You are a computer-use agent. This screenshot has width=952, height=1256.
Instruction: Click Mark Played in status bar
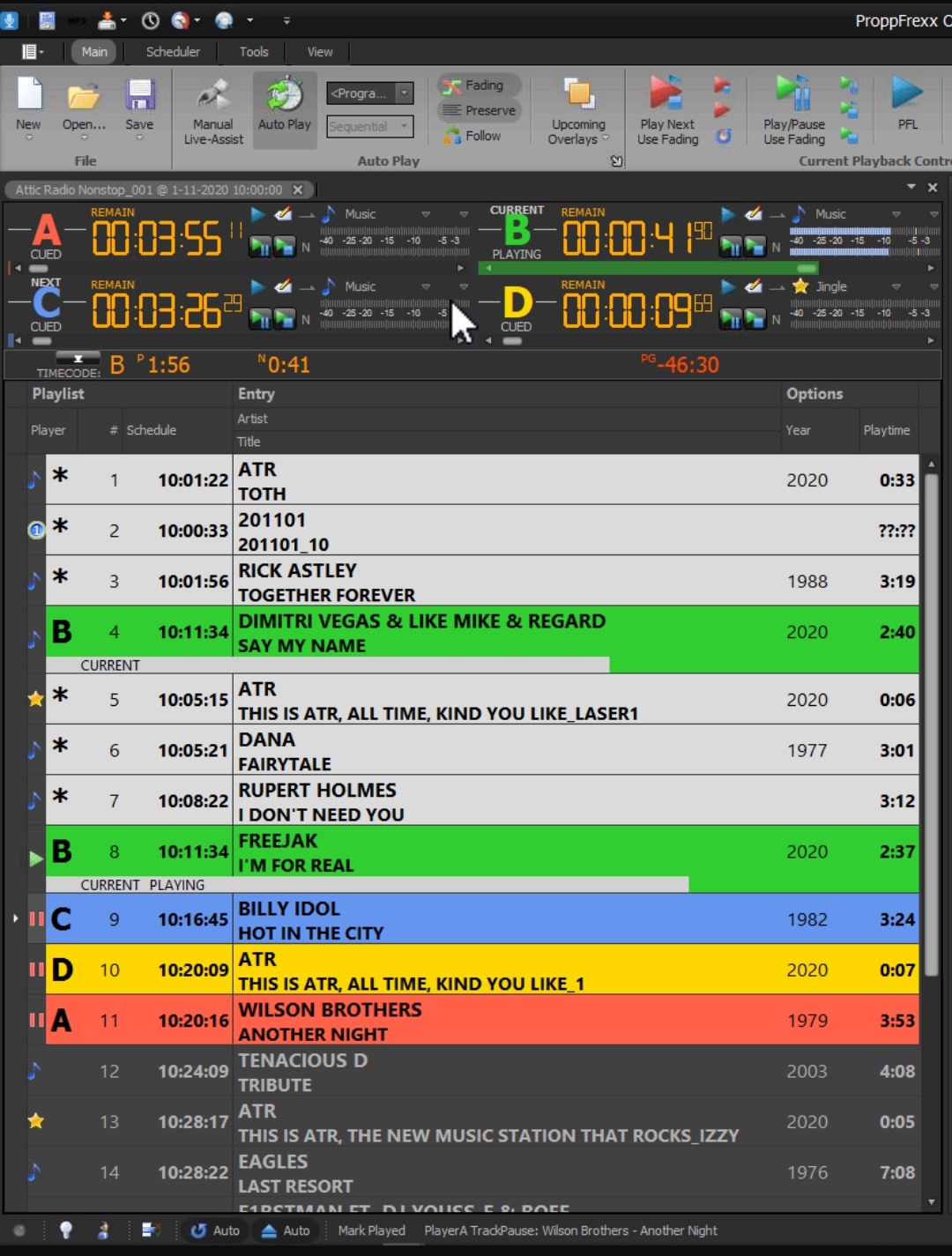coord(371,1230)
